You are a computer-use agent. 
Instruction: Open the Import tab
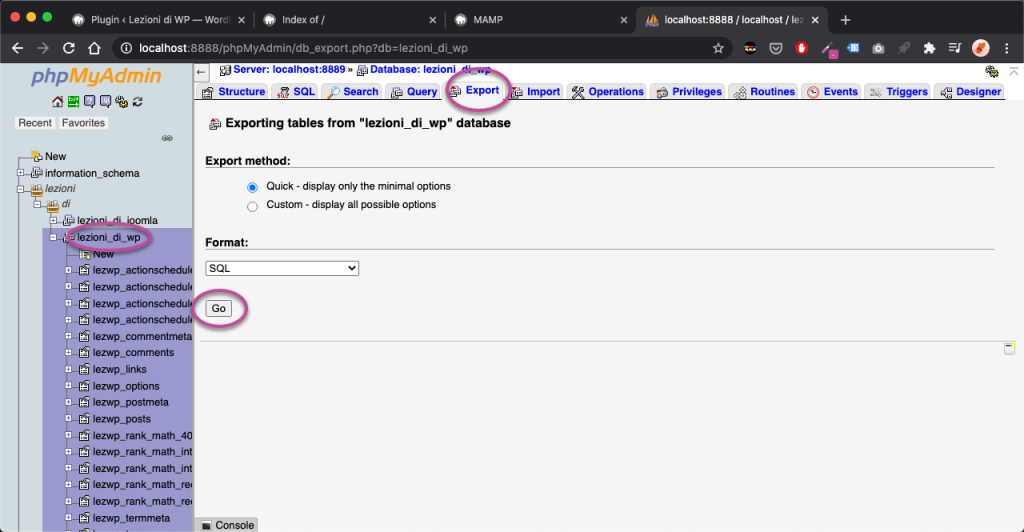536,92
